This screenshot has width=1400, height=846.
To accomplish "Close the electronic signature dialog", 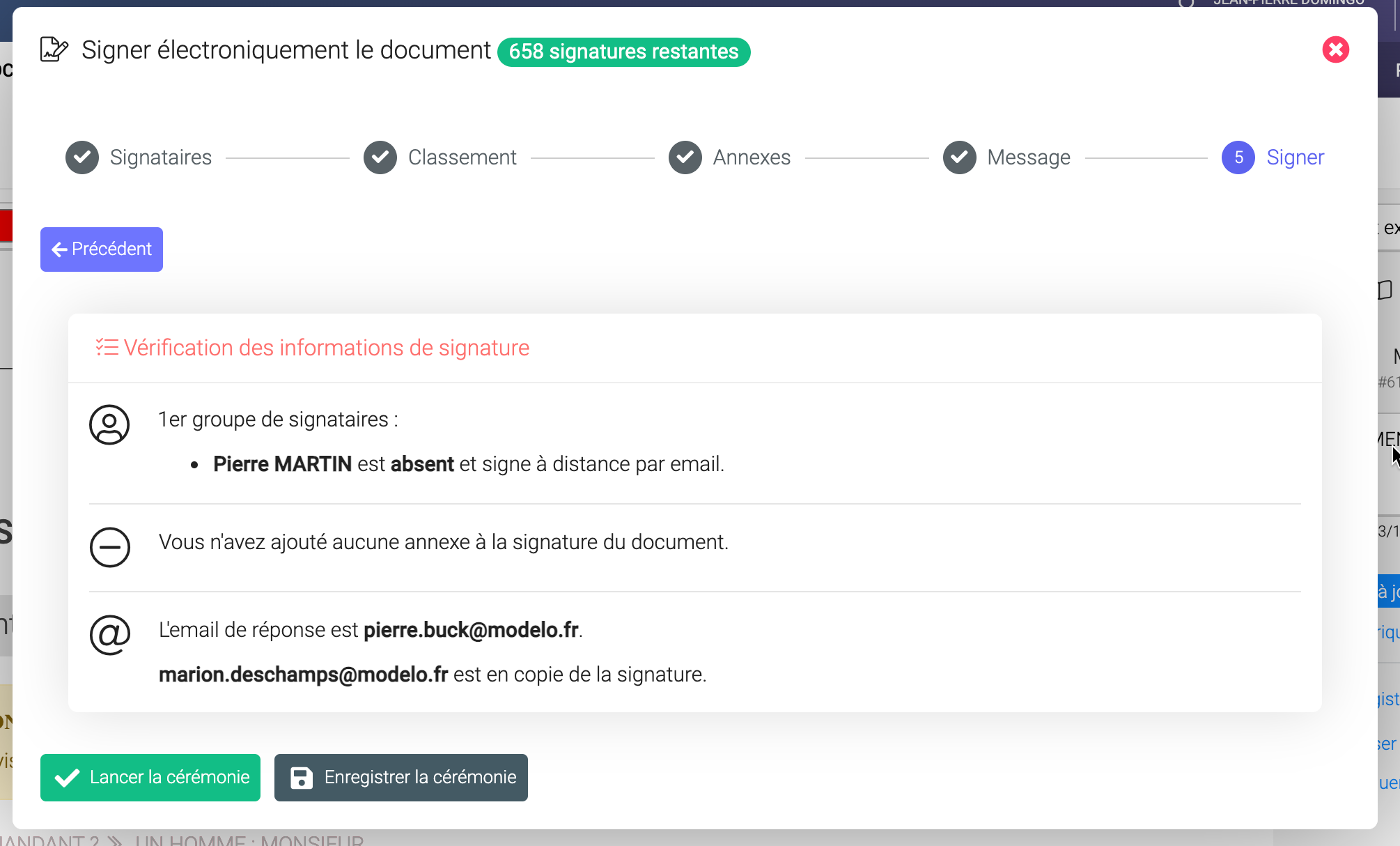I will click(1335, 49).
